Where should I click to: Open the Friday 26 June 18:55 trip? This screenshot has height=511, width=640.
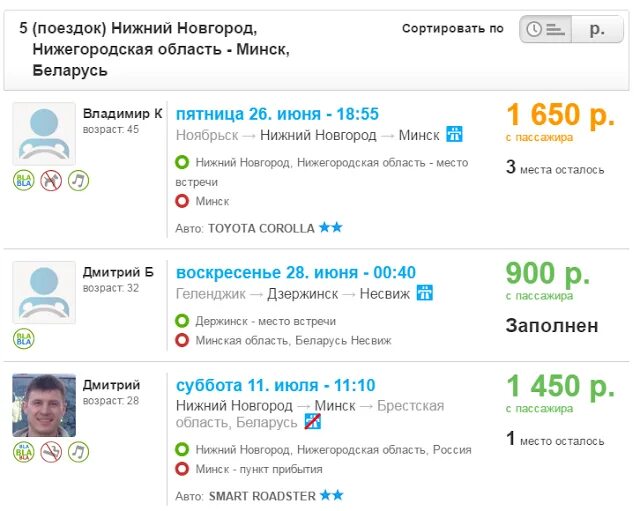point(277,113)
